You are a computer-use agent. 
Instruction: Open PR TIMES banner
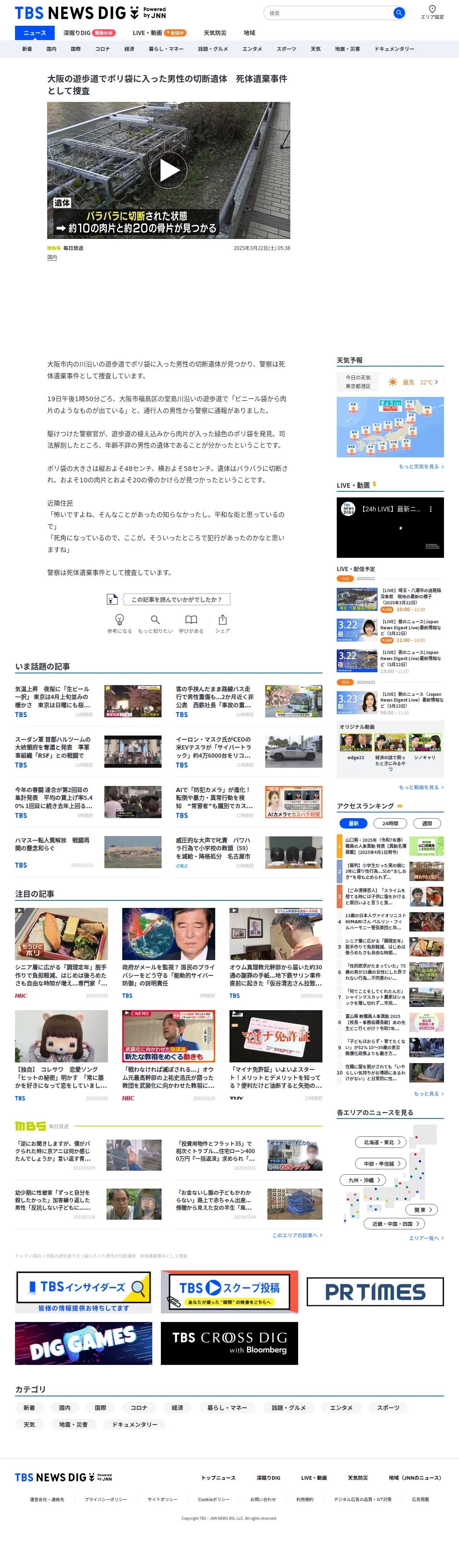click(x=375, y=1292)
